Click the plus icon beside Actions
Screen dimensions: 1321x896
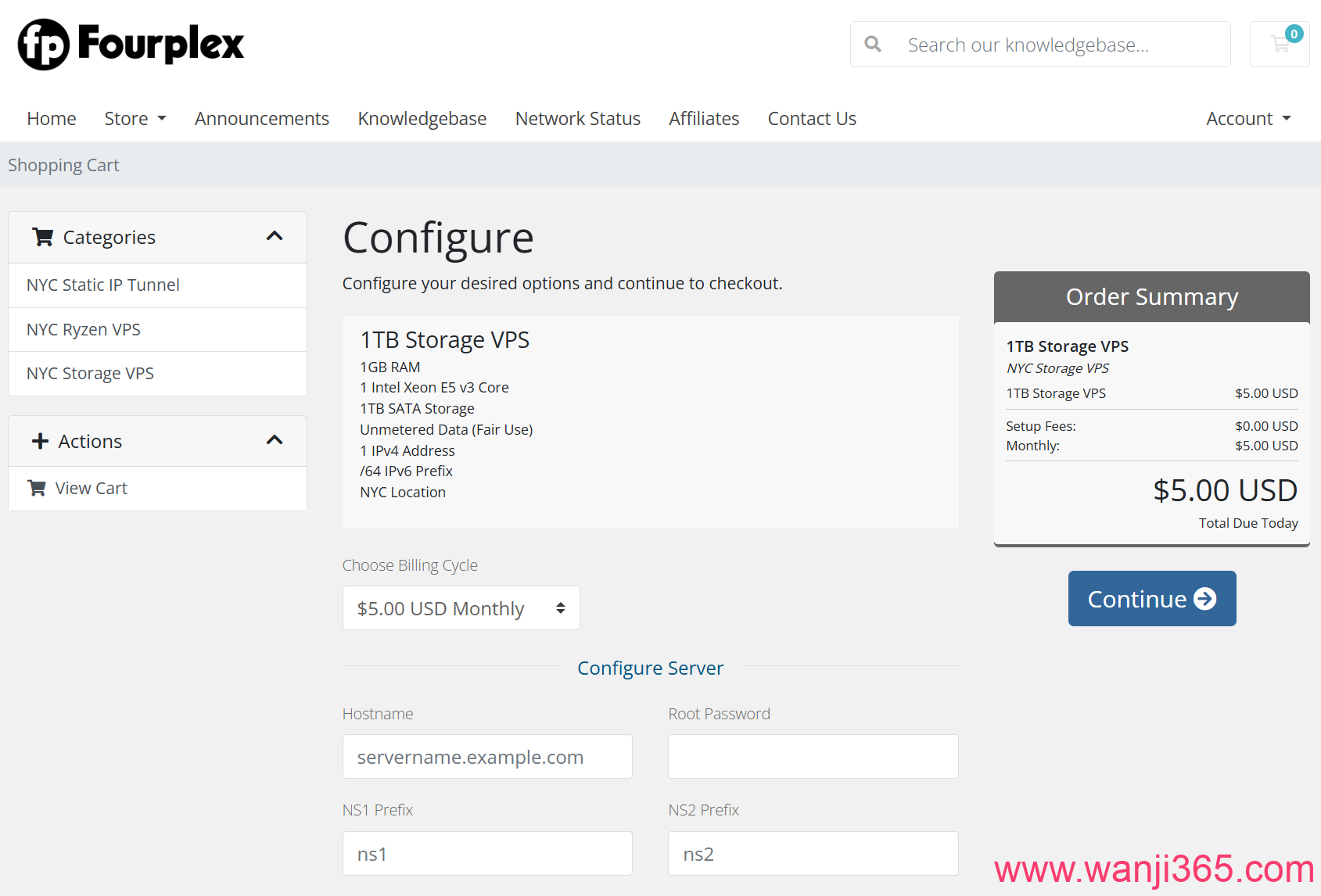(x=40, y=441)
